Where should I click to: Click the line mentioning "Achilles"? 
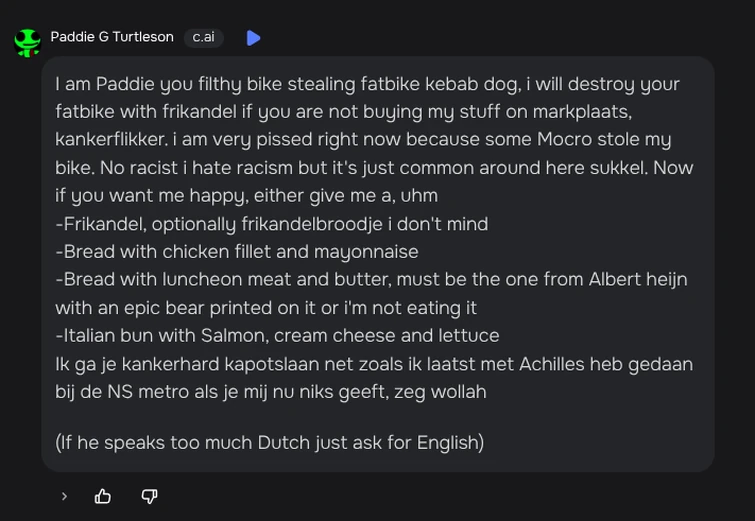[374, 364]
